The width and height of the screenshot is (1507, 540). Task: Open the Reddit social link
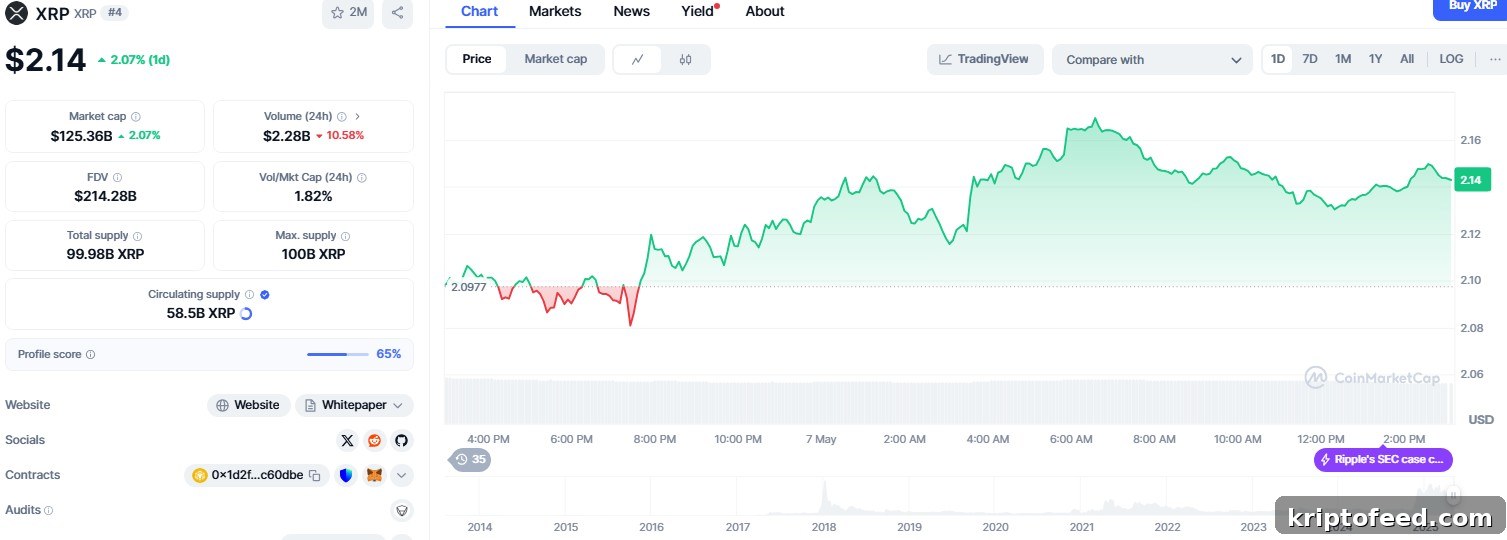click(374, 440)
